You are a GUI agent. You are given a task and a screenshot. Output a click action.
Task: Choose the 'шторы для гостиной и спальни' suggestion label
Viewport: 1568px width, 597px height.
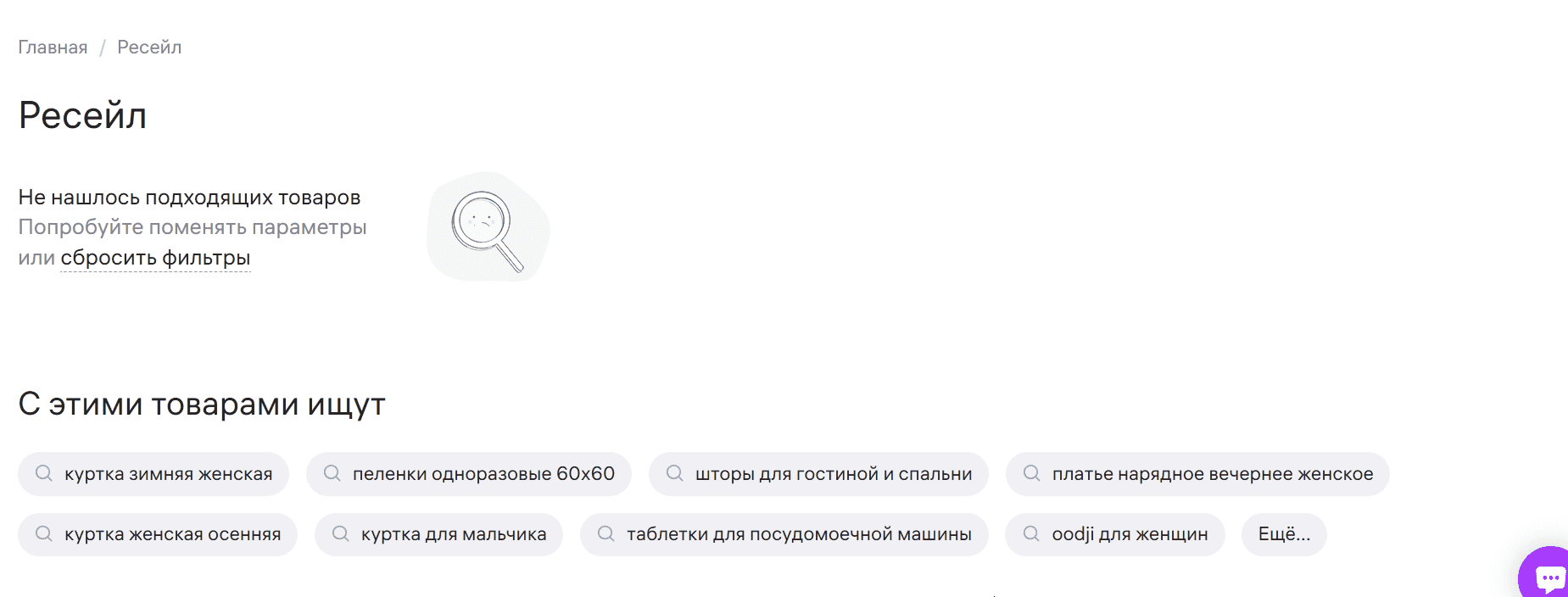(833, 474)
